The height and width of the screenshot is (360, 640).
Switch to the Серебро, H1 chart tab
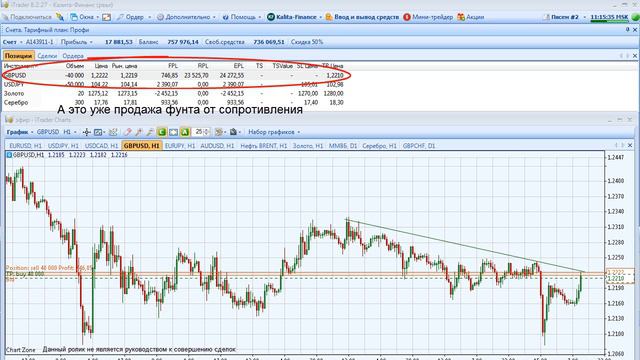pyautogui.click(x=379, y=146)
